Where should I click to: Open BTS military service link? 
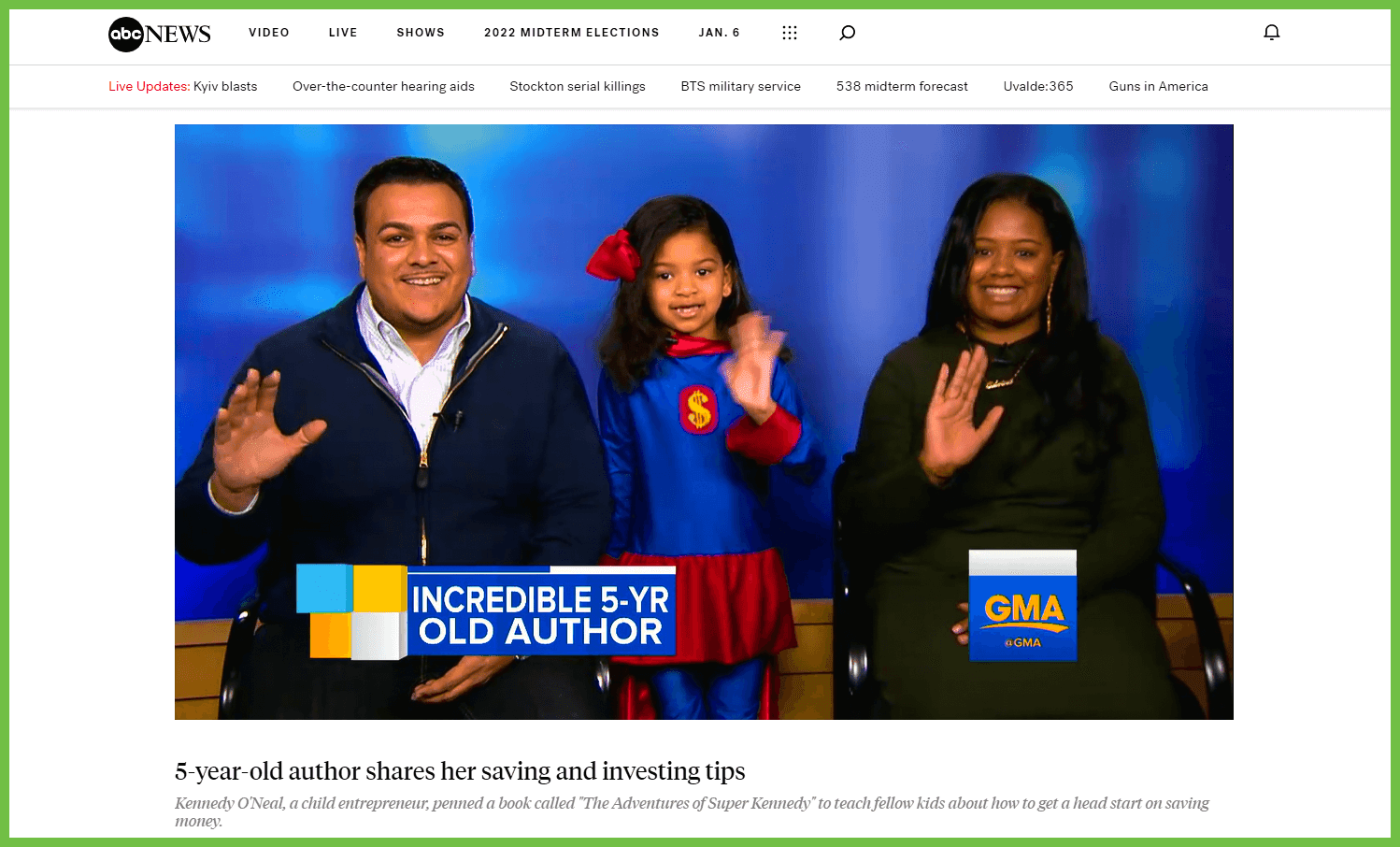(741, 86)
